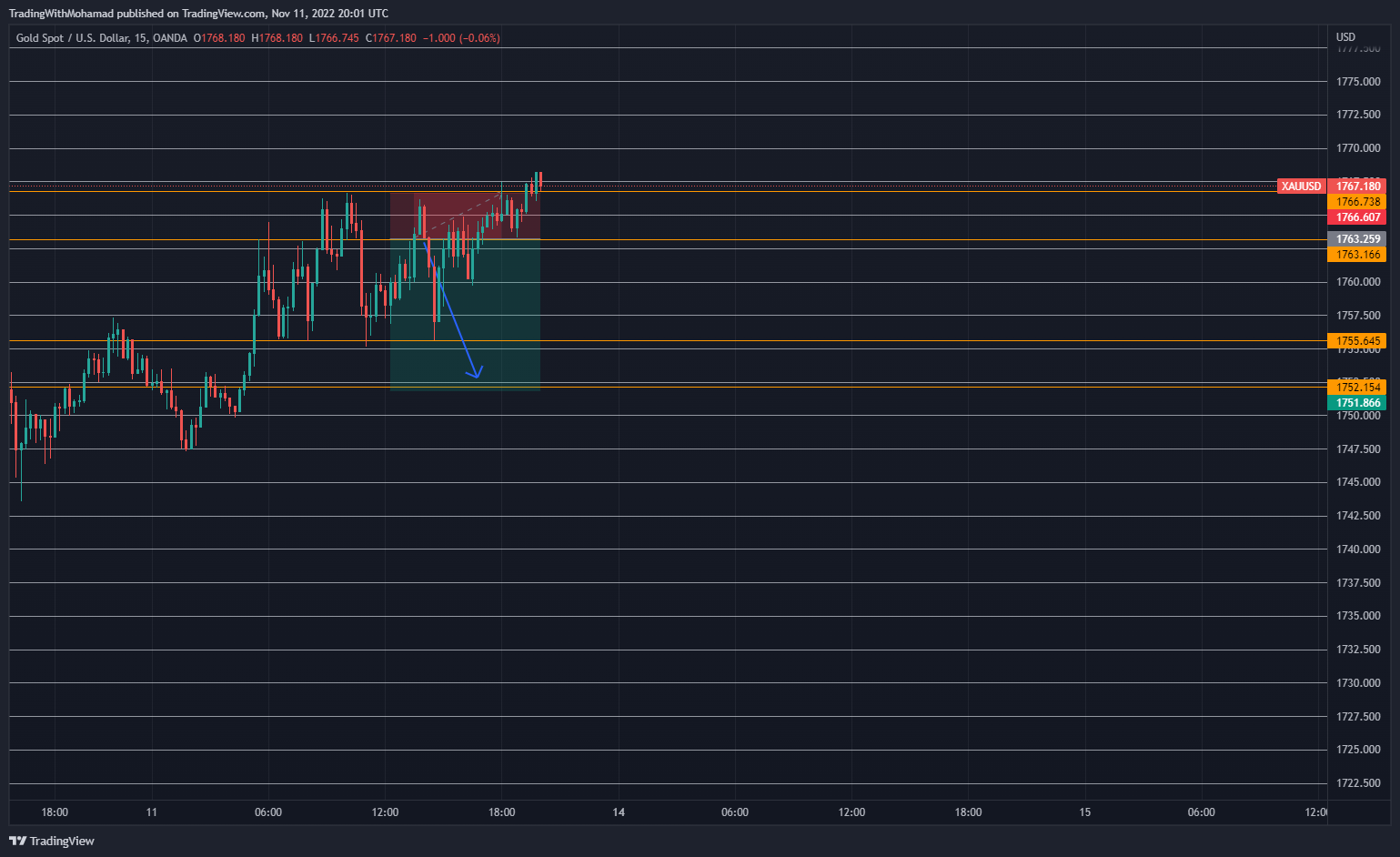Click the 1735.000 price axis label

tap(1358, 616)
